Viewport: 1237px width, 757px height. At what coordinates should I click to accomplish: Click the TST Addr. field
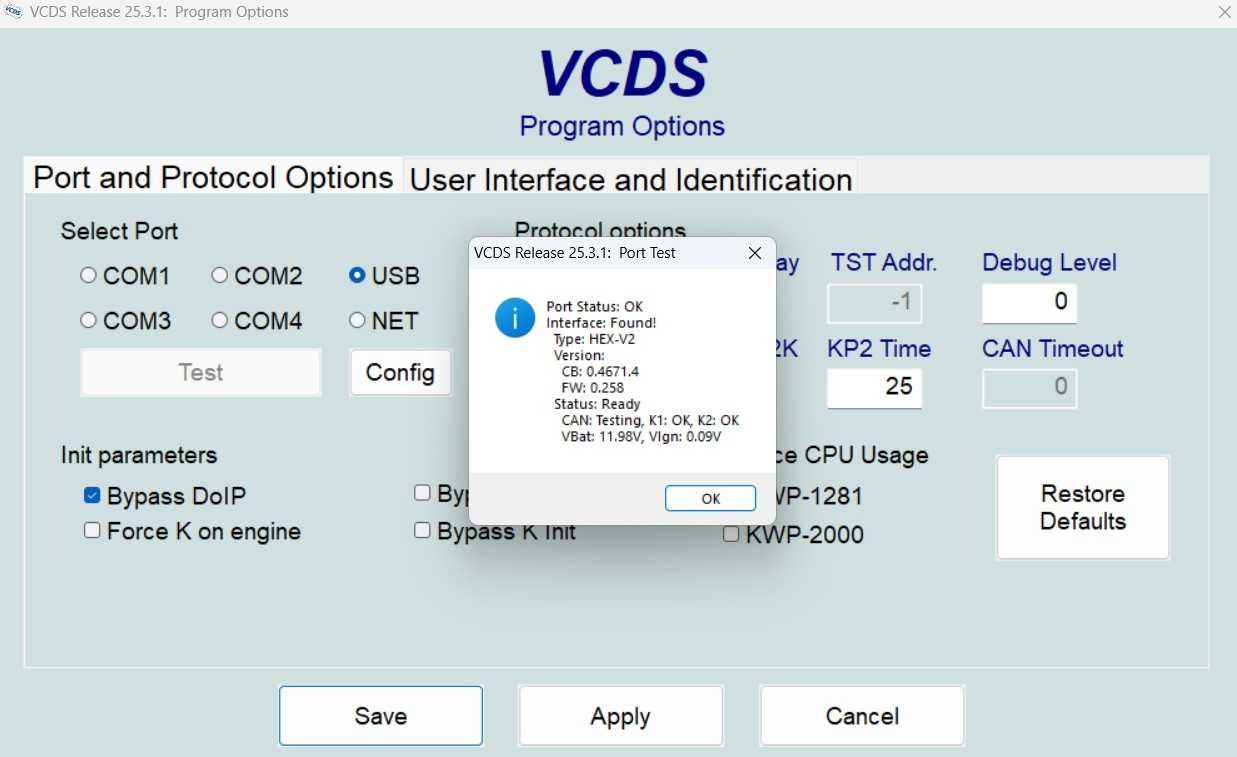[x=874, y=302]
